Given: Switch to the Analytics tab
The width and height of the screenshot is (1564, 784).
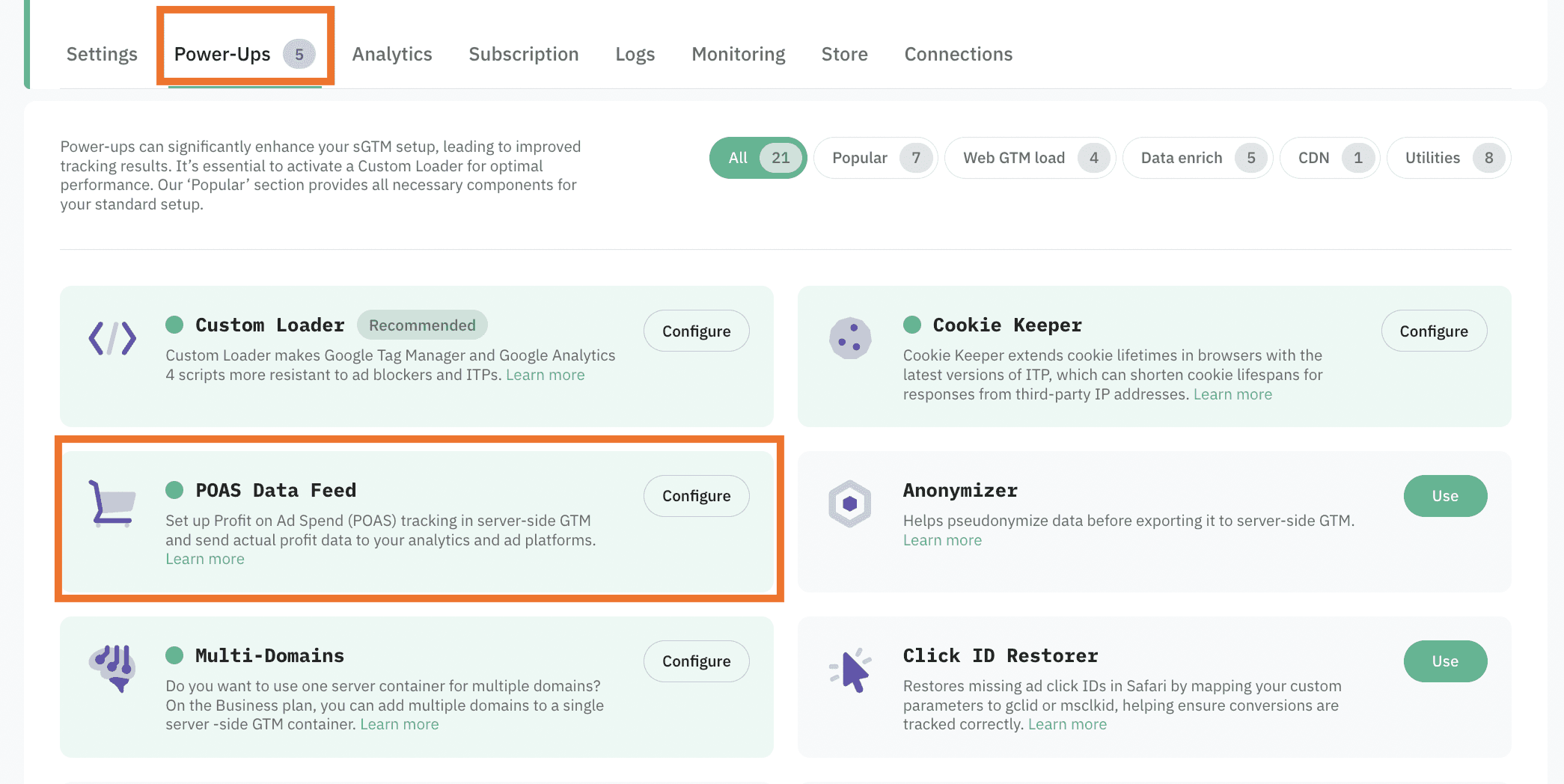Looking at the screenshot, I should click(x=392, y=55).
